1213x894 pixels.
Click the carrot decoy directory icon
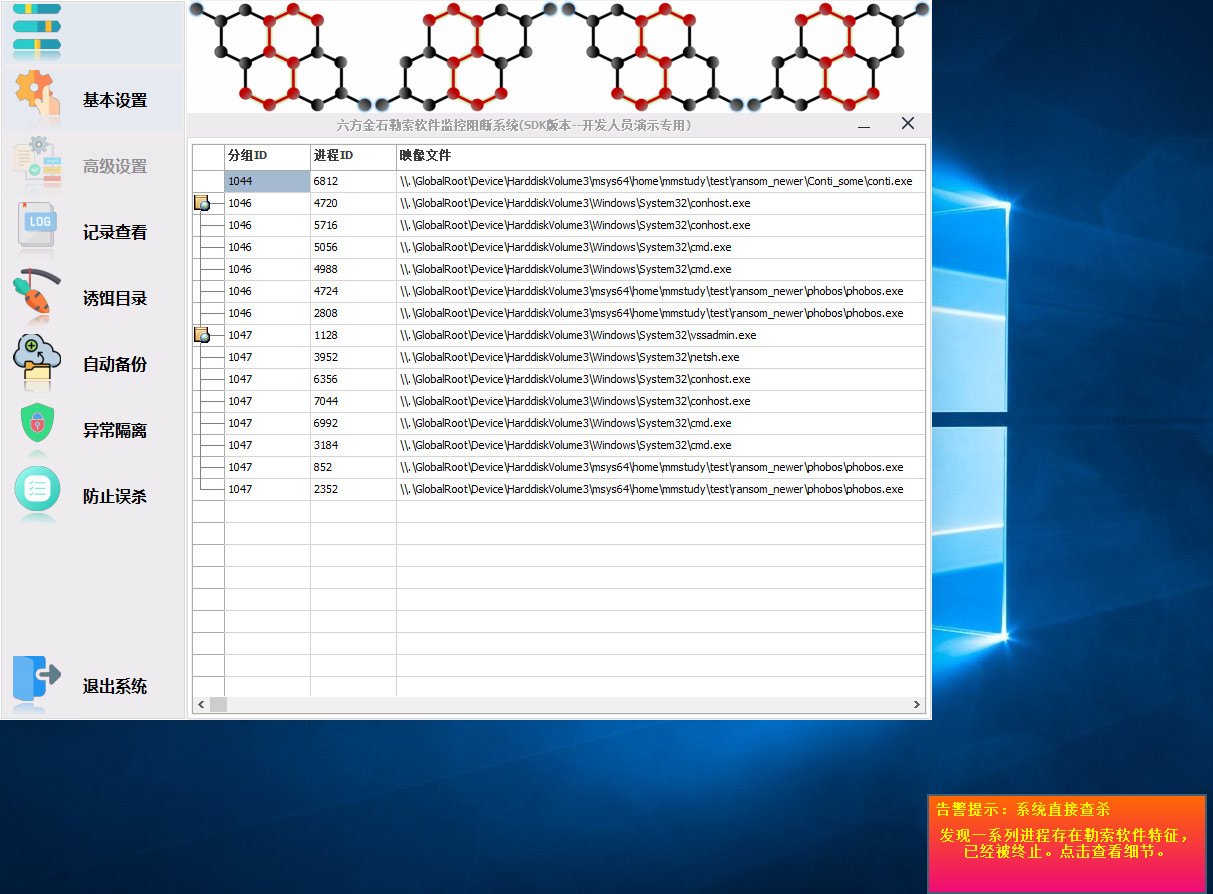pos(37,294)
